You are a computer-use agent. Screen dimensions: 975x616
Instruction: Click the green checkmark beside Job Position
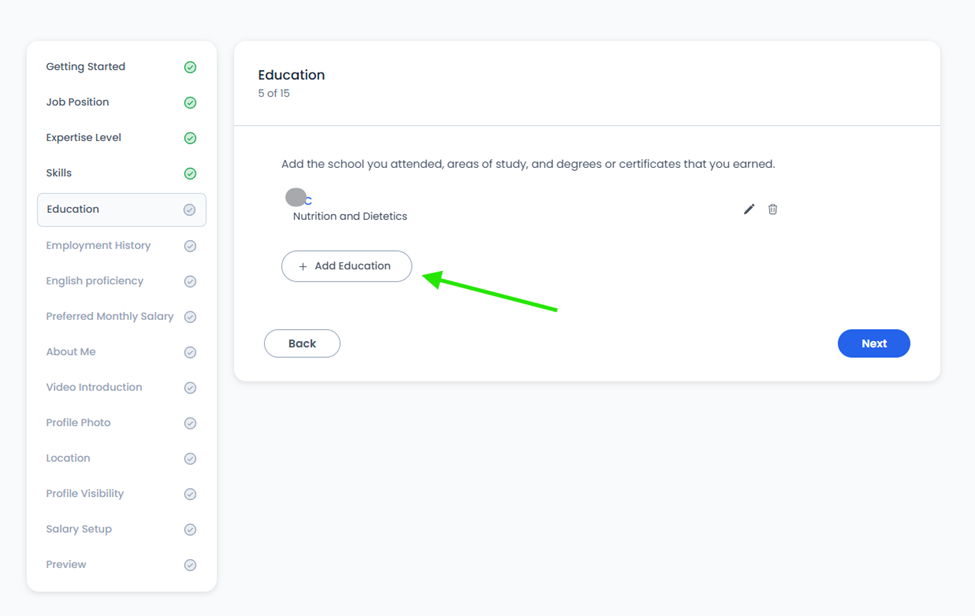coord(190,103)
